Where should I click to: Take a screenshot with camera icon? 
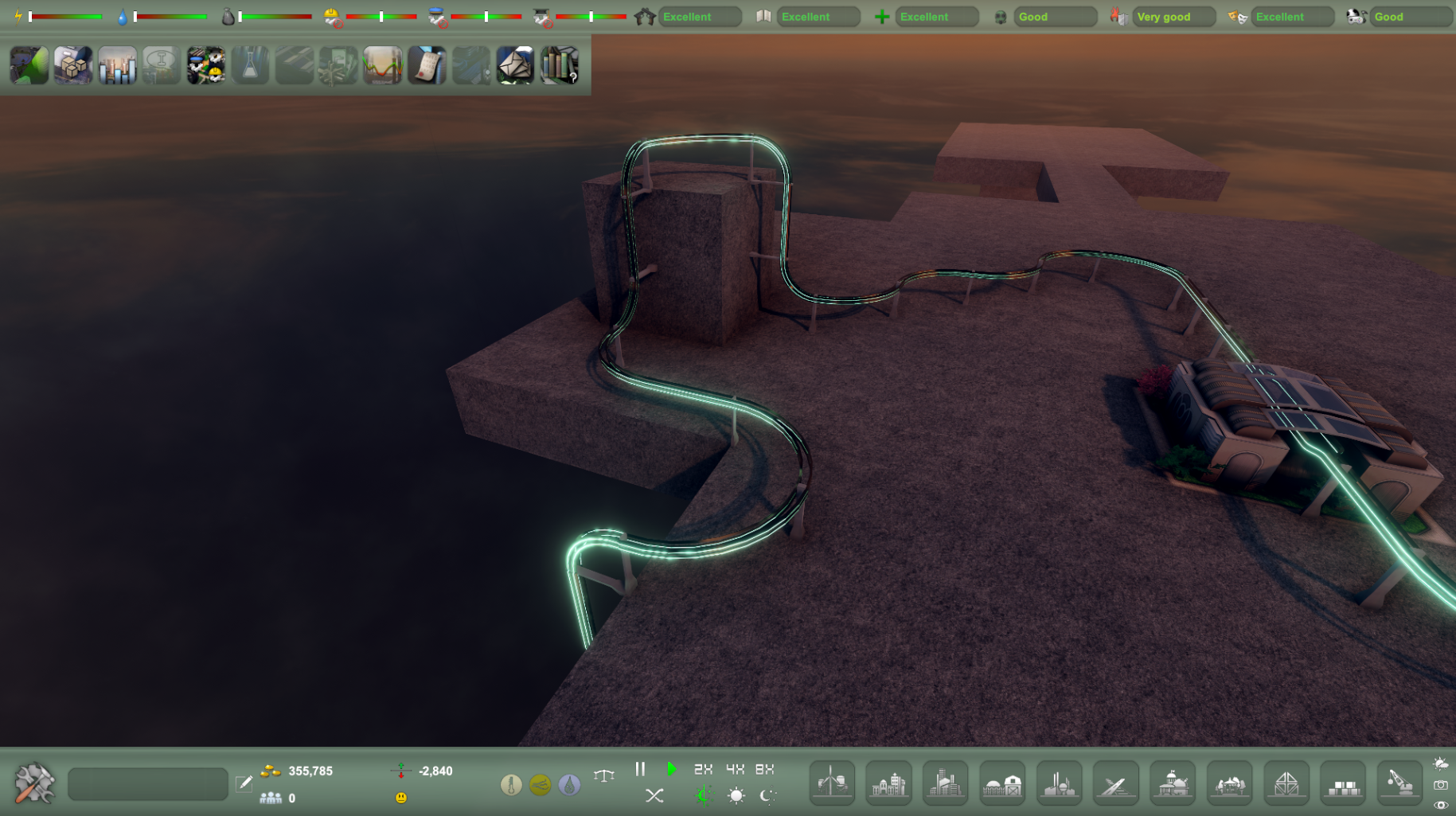coord(1441,785)
